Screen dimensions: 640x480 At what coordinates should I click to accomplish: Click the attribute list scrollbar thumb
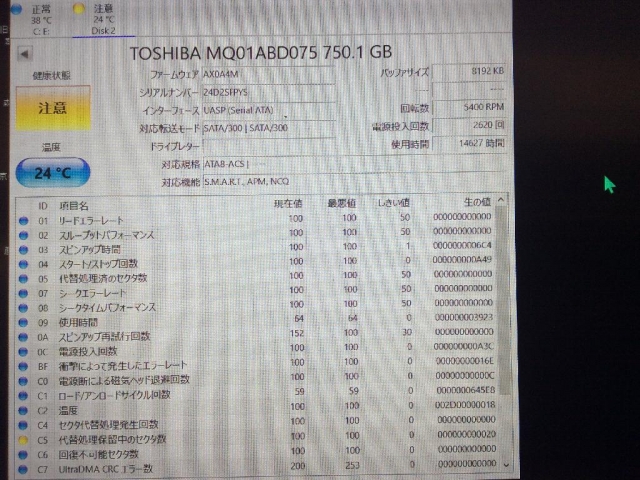point(503,300)
